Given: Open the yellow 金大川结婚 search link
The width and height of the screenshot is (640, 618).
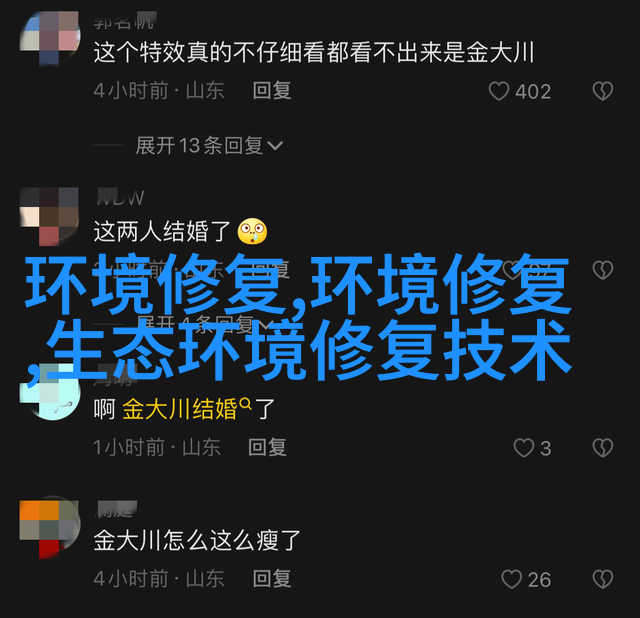Looking at the screenshot, I should (180, 409).
